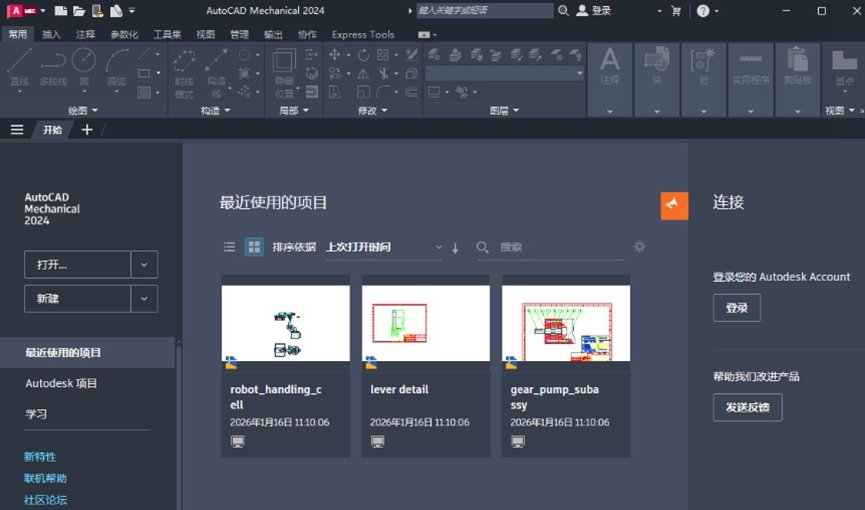Open the 输出 ribbon tab
The width and height of the screenshot is (865, 510).
click(273, 34)
